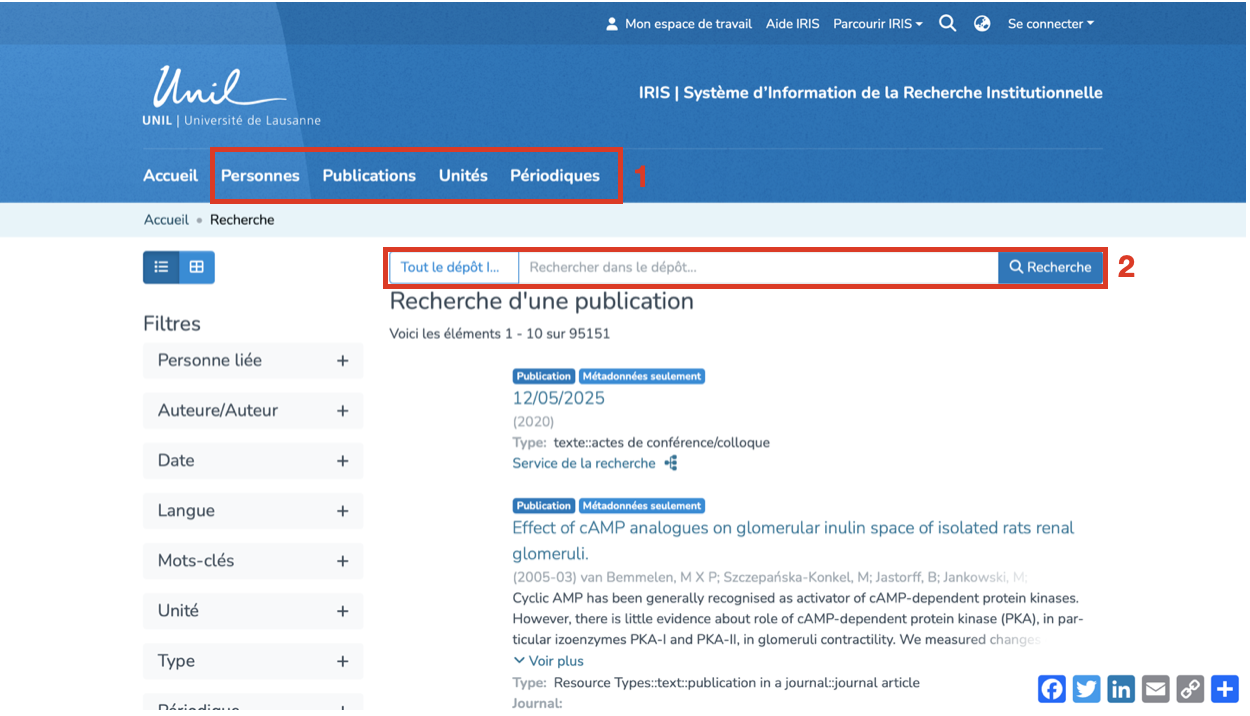Screen dimensions: 1250x716
Task: Open the Se connecter dropdown
Action: (1050, 24)
